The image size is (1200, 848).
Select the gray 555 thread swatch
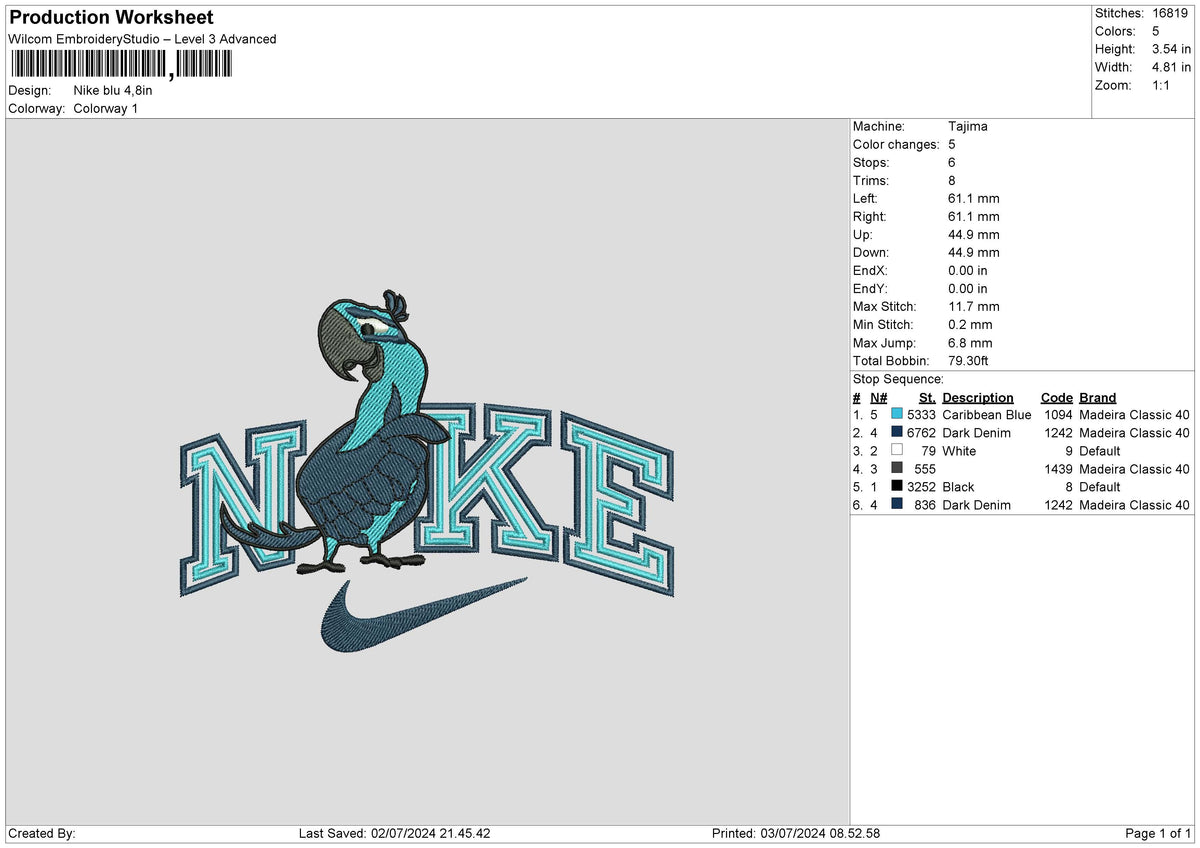[x=895, y=469]
